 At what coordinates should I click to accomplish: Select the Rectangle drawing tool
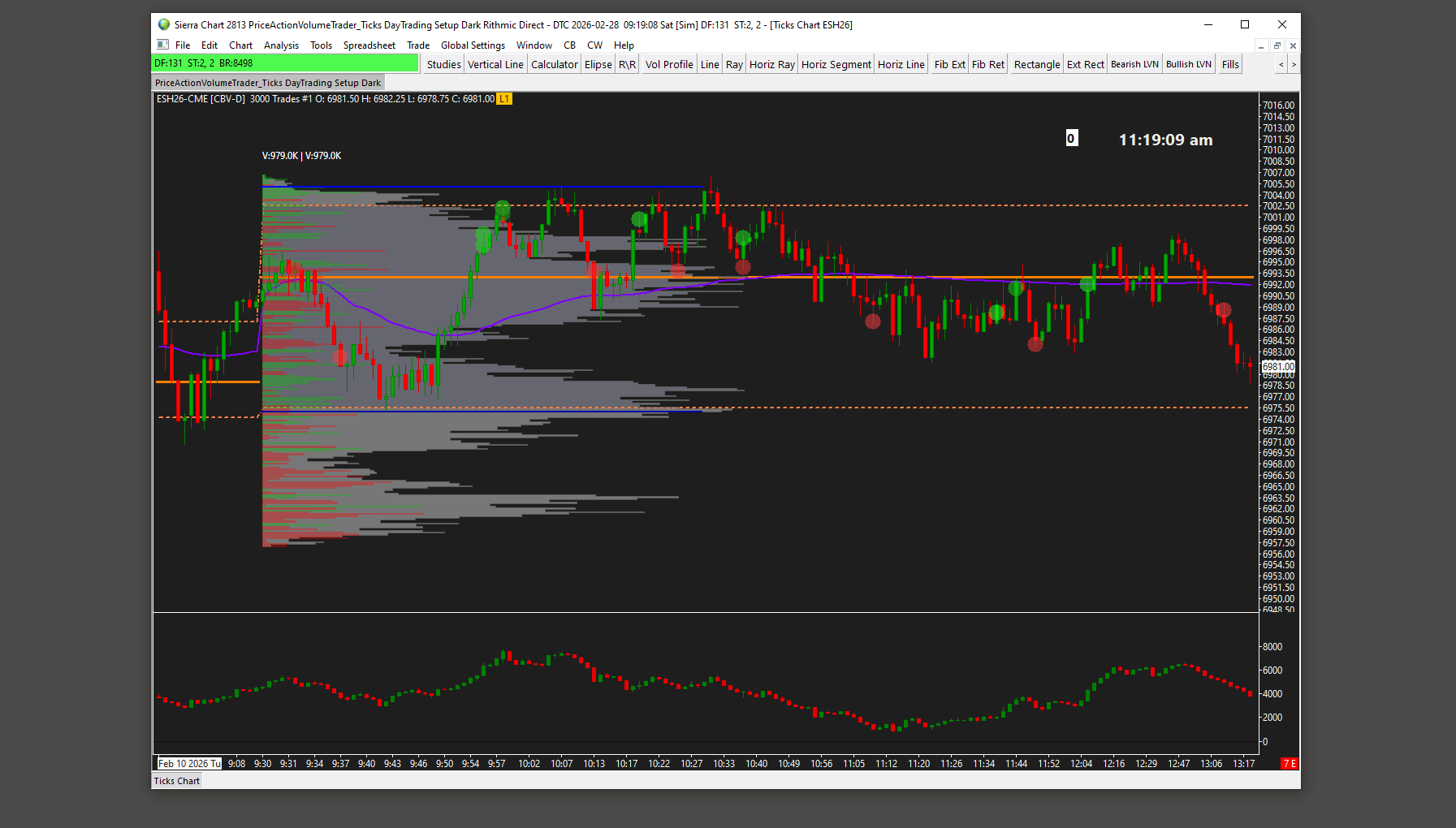1037,64
